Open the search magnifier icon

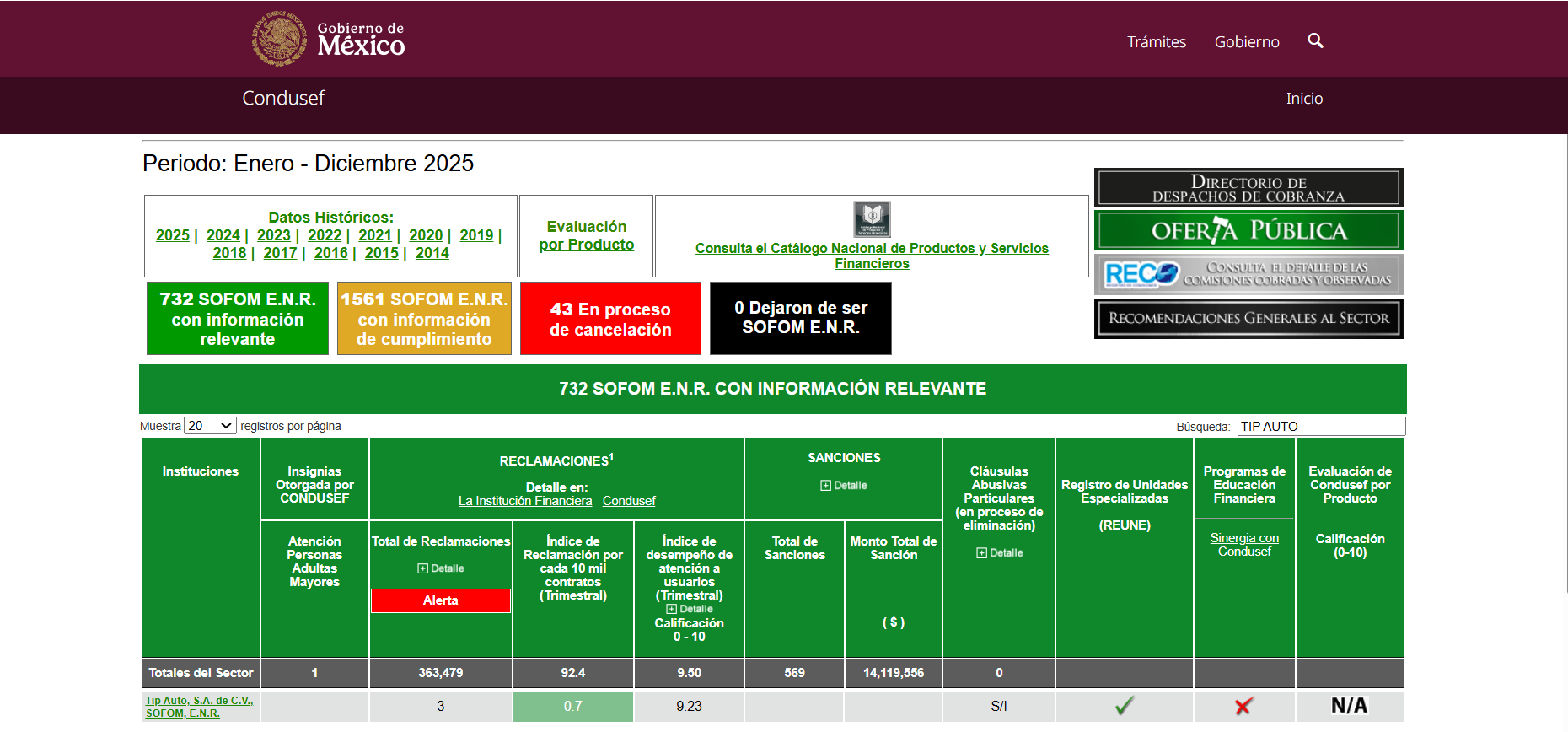pyautogui.click(x=1315, y=40)
